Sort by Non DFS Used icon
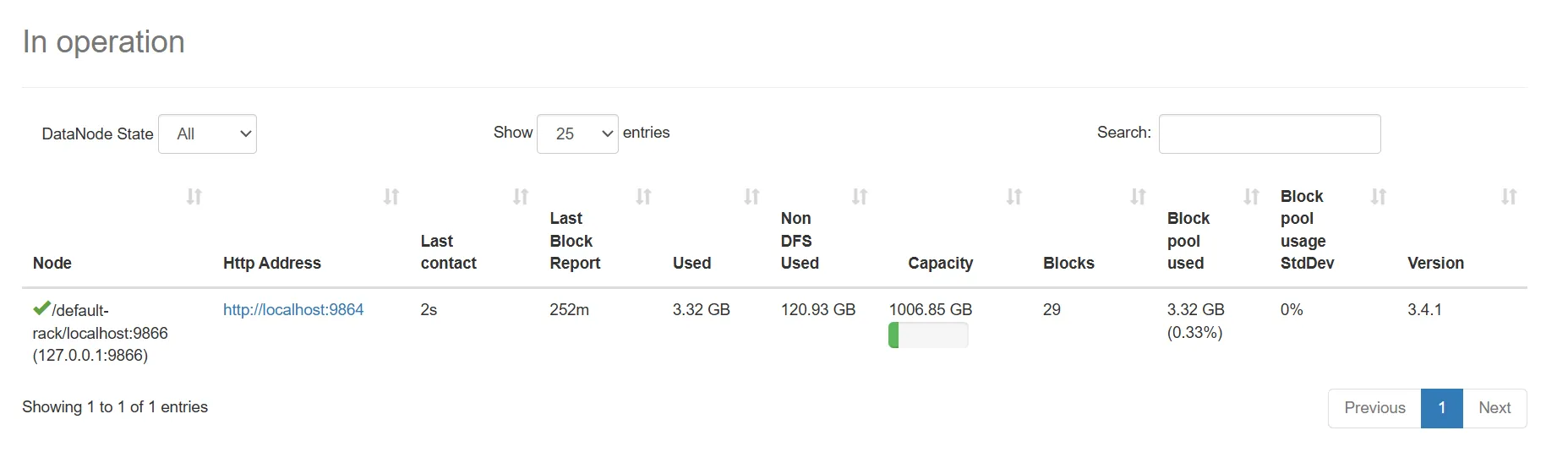This screenshot has height=463, width=1568. [860, 197]
